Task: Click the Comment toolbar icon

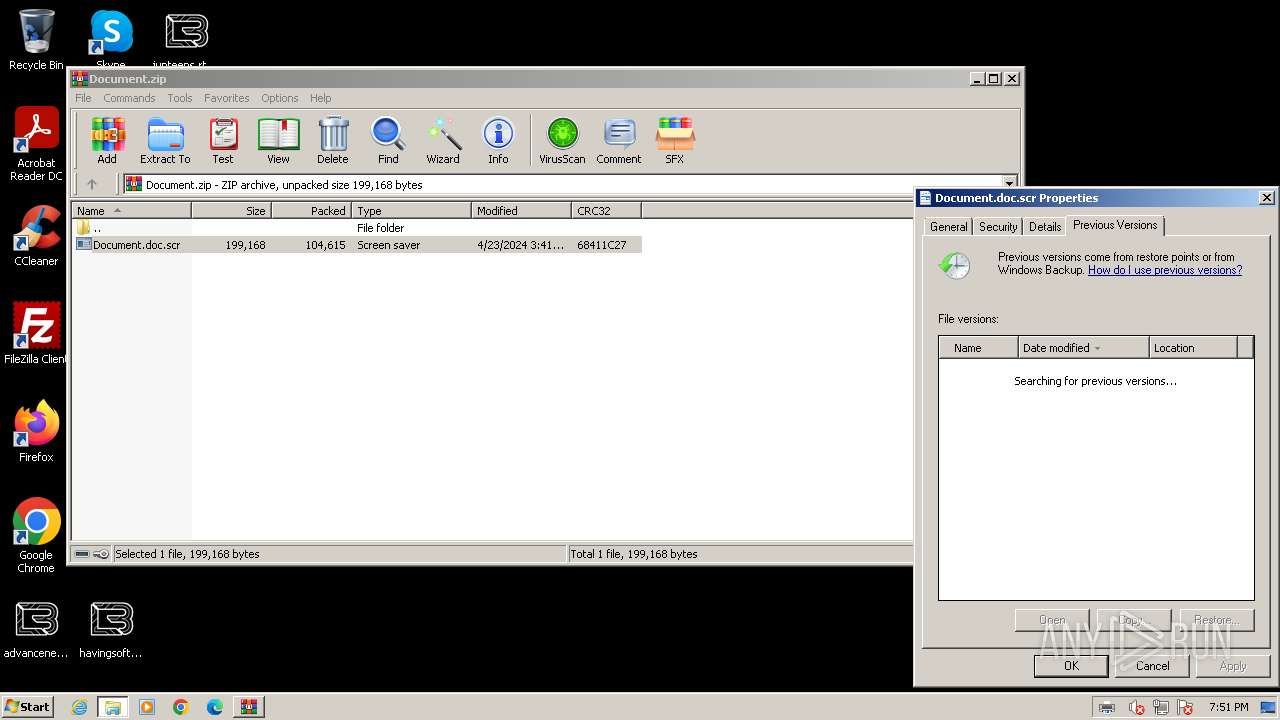Action: tap(619, 140)
